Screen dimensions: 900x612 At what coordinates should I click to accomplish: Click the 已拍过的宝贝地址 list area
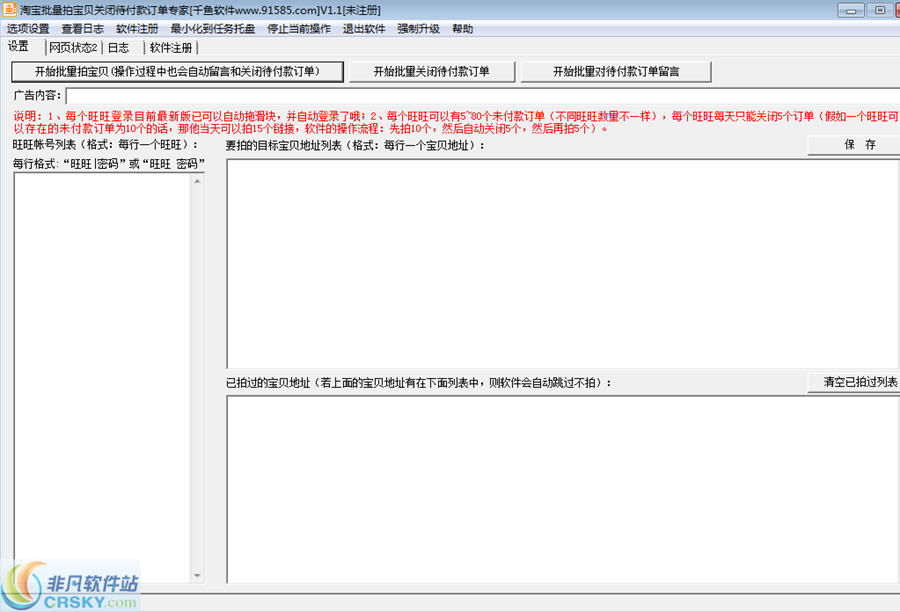click(x=563, y=490)
